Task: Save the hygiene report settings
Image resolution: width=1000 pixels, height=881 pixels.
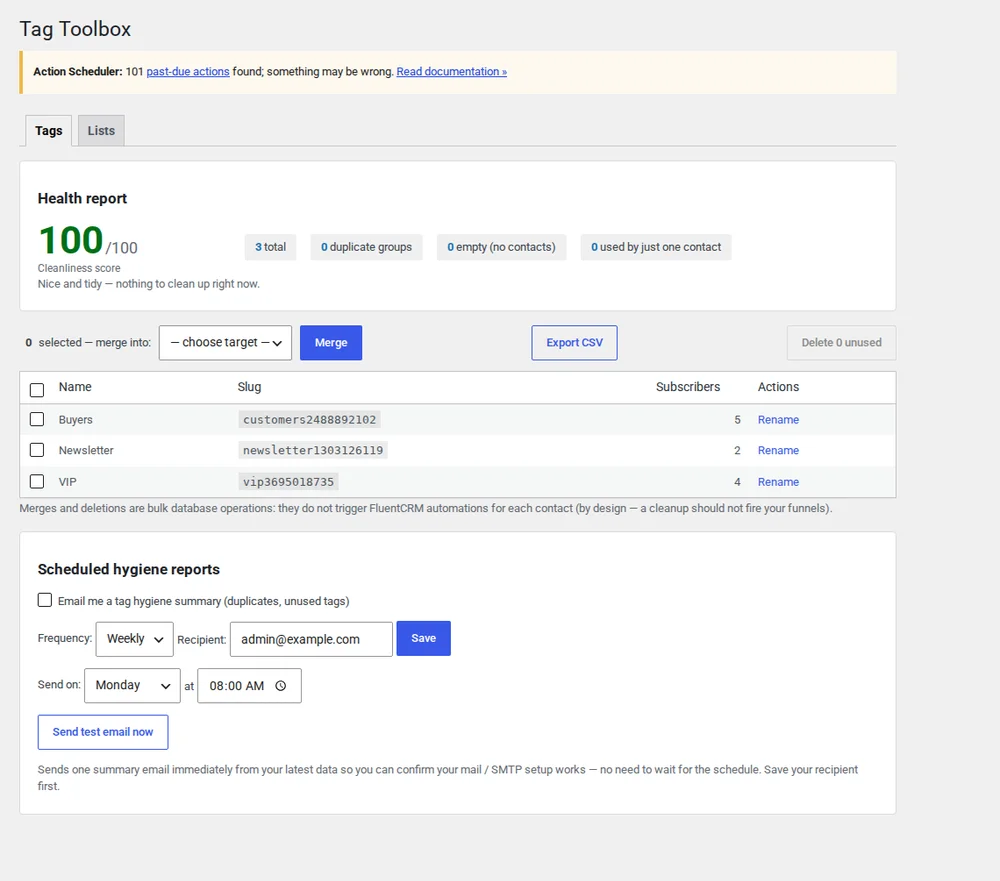Action: [x=423, y=638]
